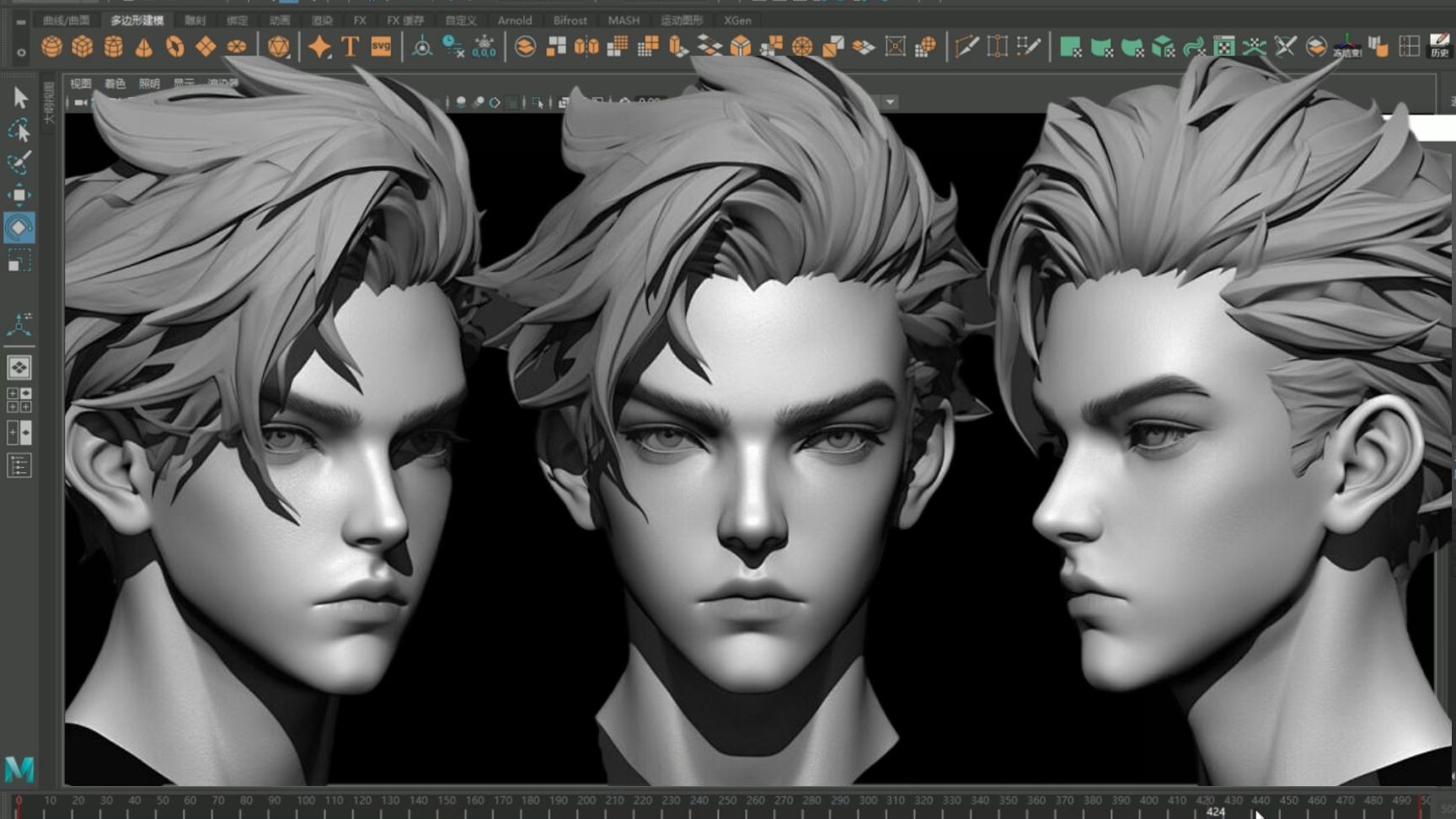Screen dimensions: 1456x819
Task: Create a polygon torus from the shelf
Action: 174,46
